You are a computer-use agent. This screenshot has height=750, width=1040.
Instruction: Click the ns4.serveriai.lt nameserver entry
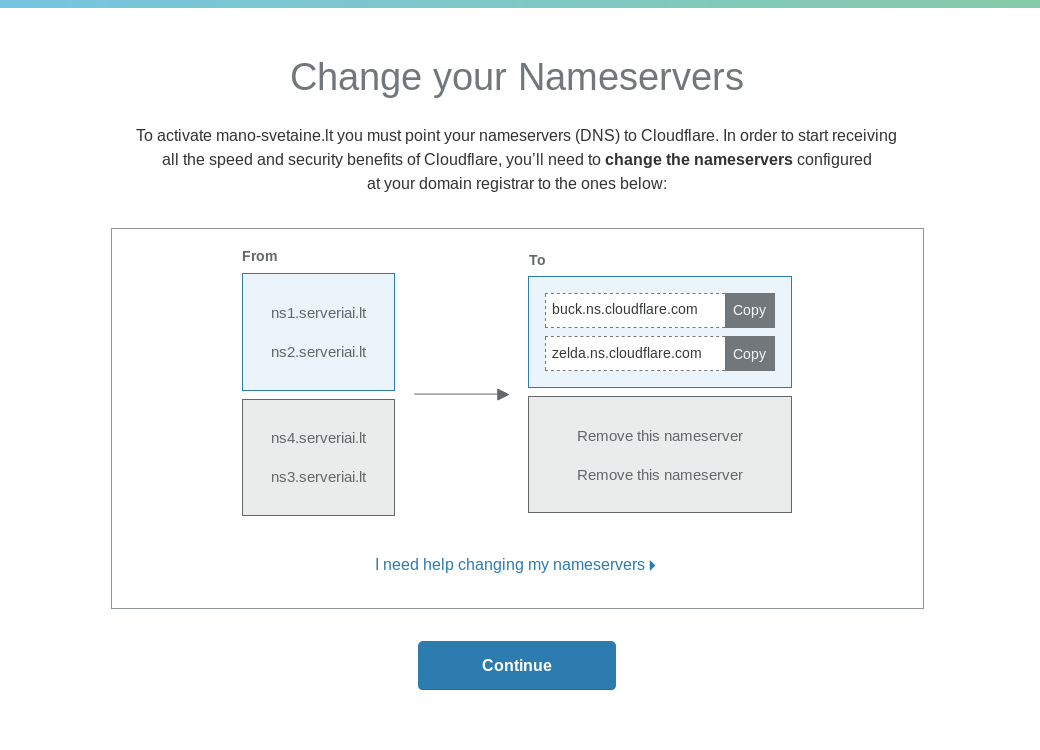(x=318, y=438)
